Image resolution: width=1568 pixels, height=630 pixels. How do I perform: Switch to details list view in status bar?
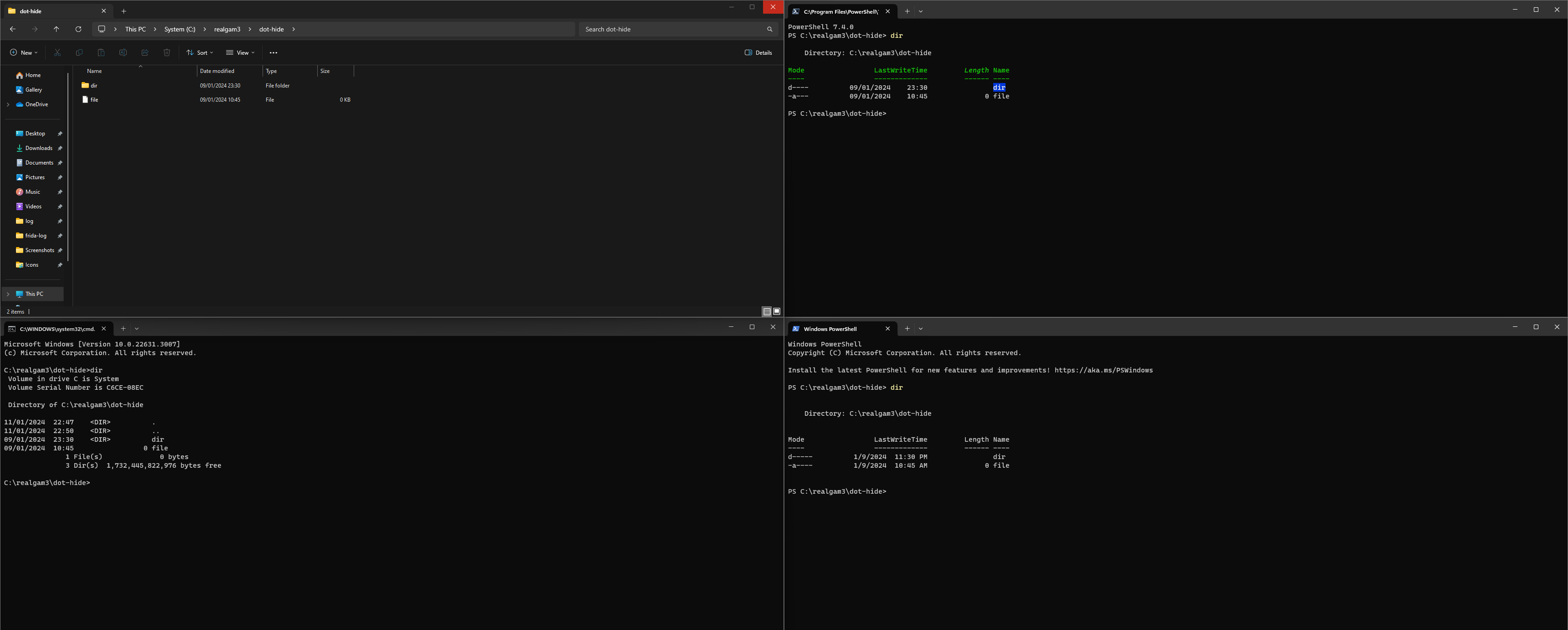pos(767,312)
